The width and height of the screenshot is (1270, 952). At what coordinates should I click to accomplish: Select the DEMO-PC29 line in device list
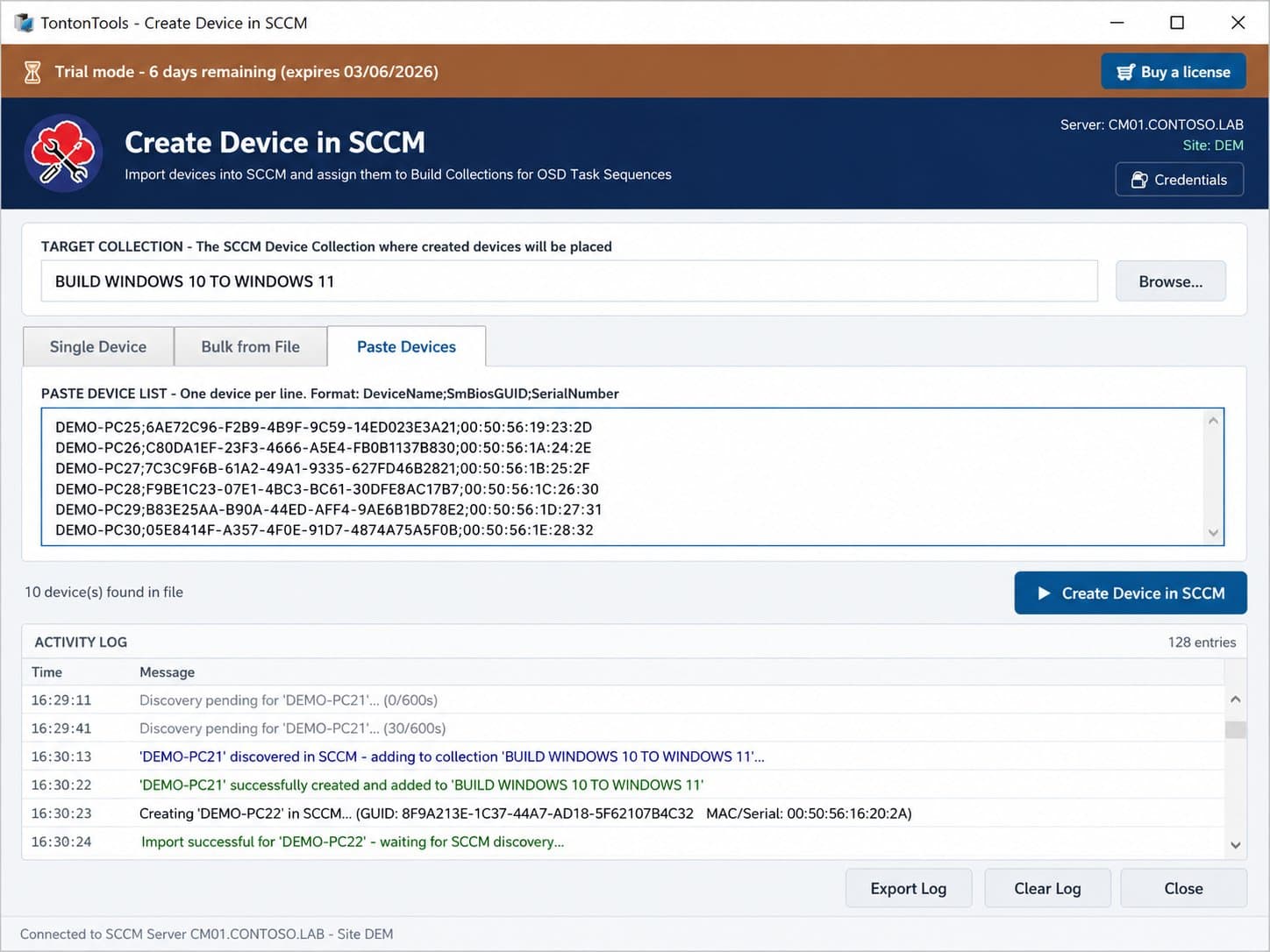(x=329, y=509)
